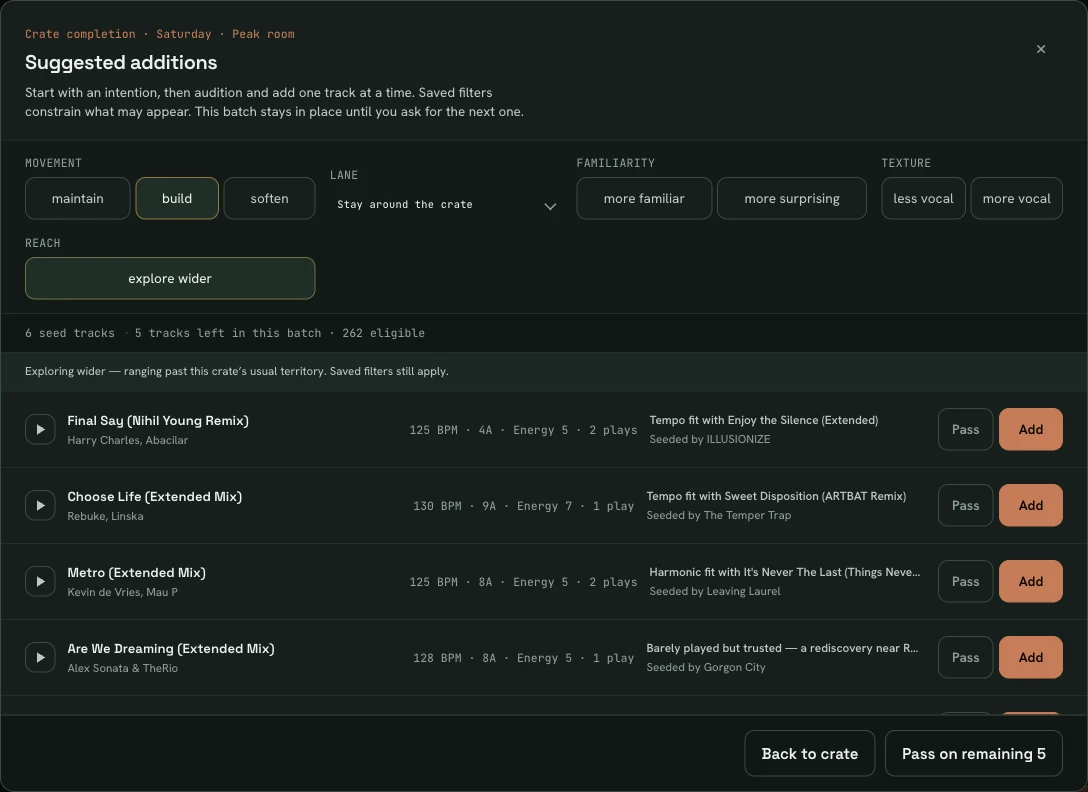The width and height of the screenshot is (1088, 792).
Task: Pass on Are We Dreaming (Extended Mix)
Action: (965, 657)
